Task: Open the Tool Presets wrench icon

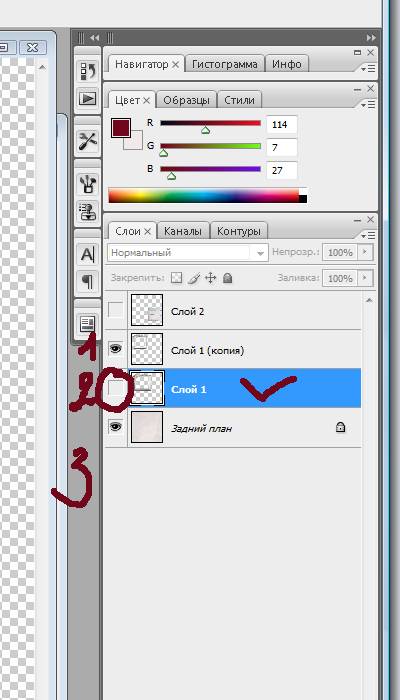Action: (x=88, y=141)
